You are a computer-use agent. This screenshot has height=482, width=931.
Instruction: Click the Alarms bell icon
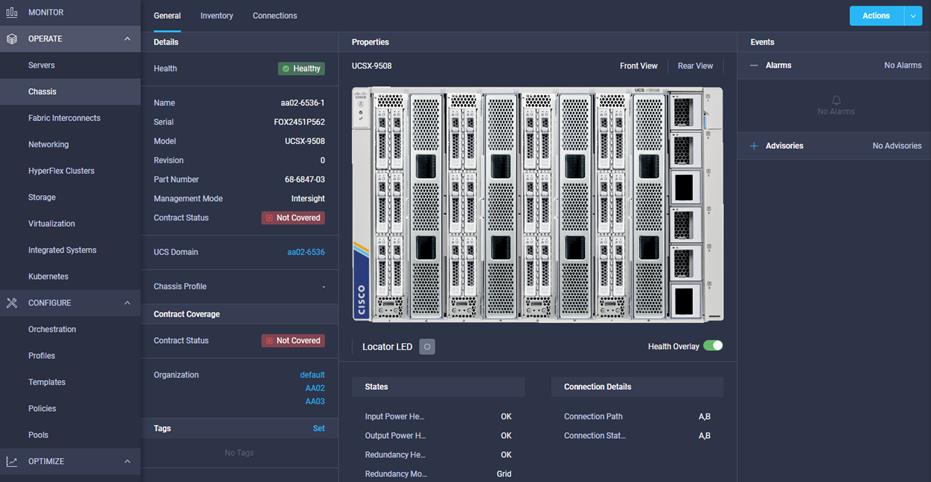[x=836, y=100]
